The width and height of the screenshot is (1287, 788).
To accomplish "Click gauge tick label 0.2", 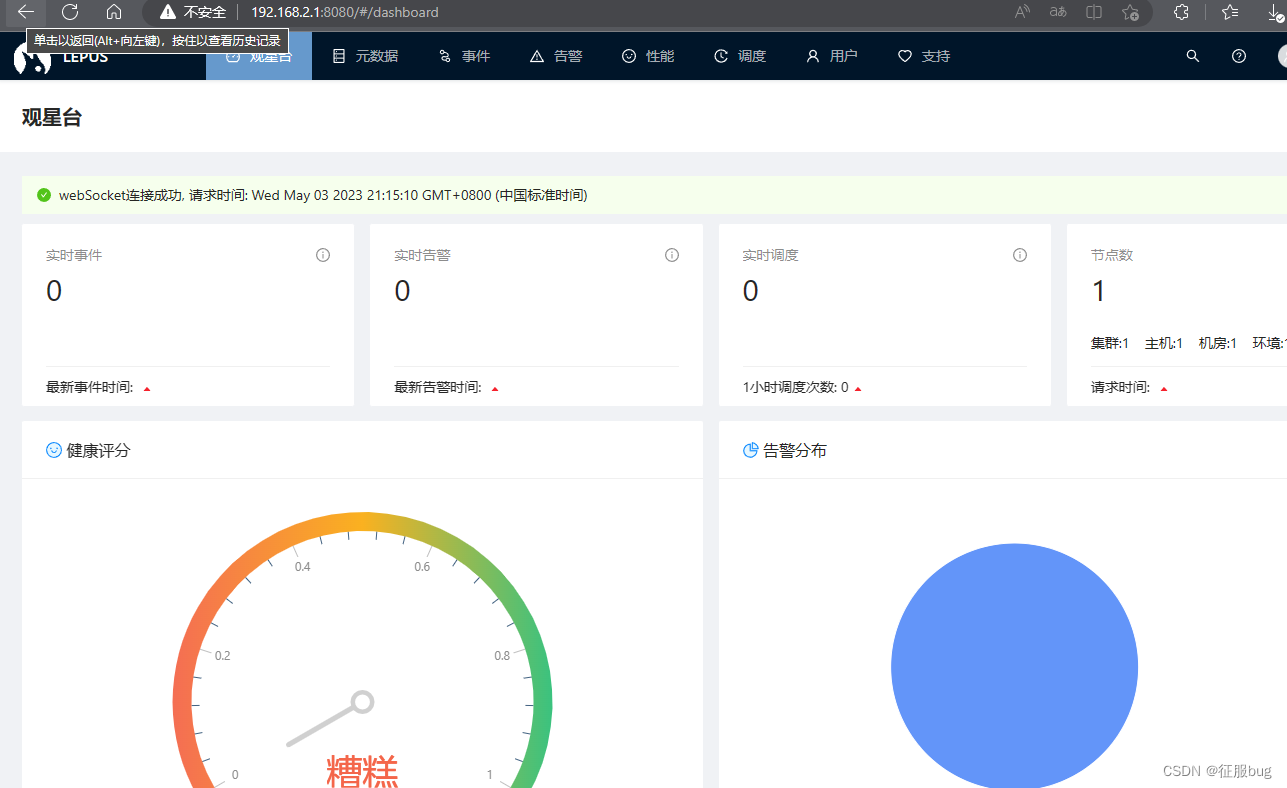I will (x=222, y=656).
